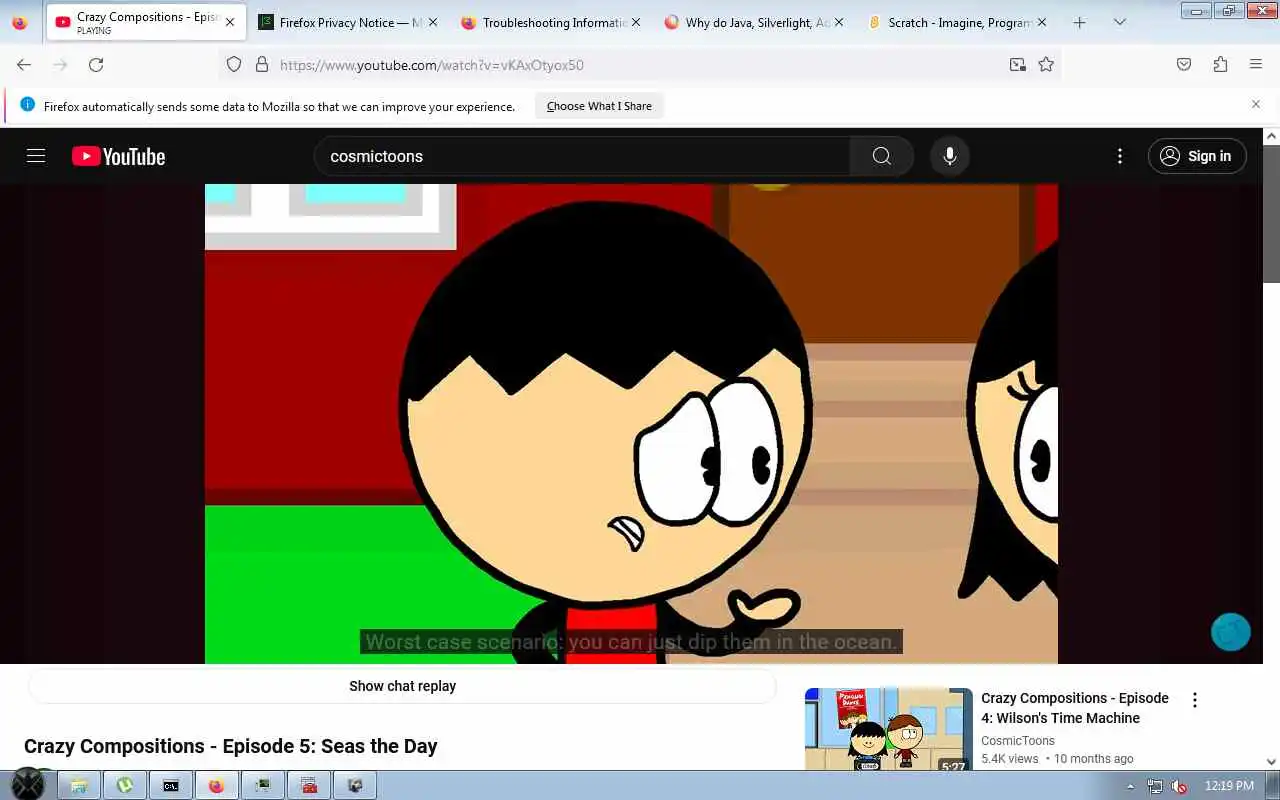Image resolution: width=1280 pixels, height=800 pixels.
Task: Open the Firefox extensions puzzle icon
Action: pyautogui.click(x=1220, y=65)
